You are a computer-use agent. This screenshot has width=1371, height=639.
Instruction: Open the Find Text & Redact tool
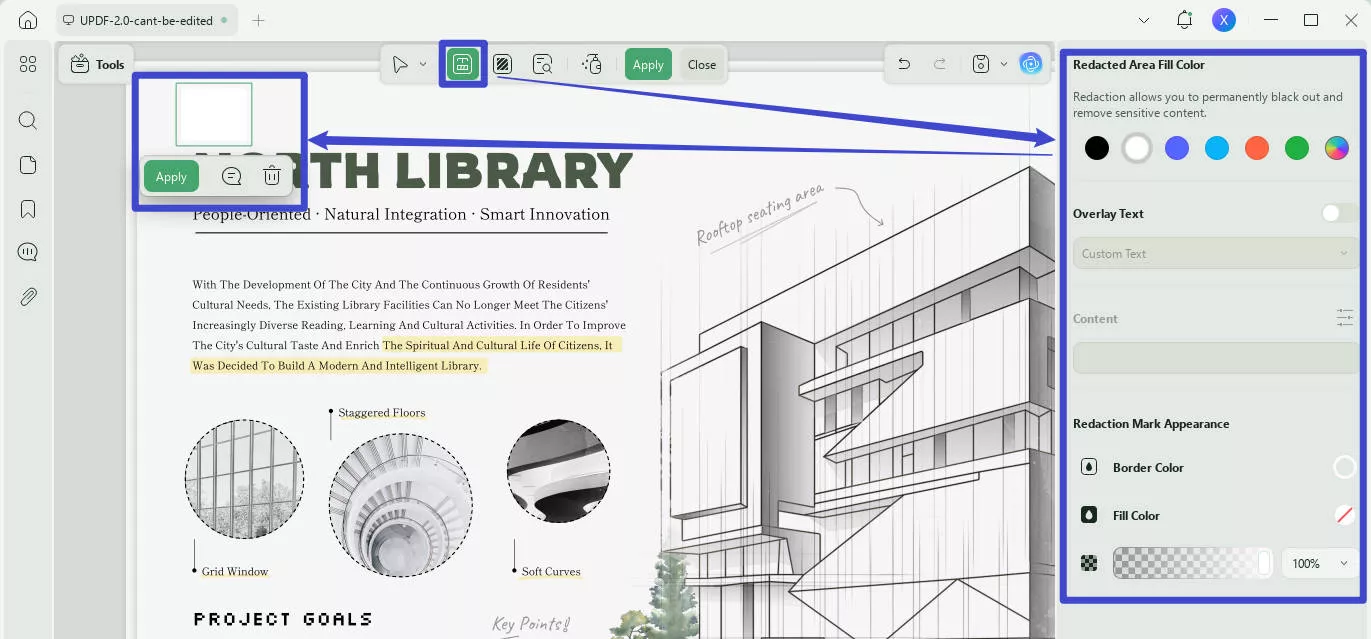pyautogui.click(x=543, y=64)
